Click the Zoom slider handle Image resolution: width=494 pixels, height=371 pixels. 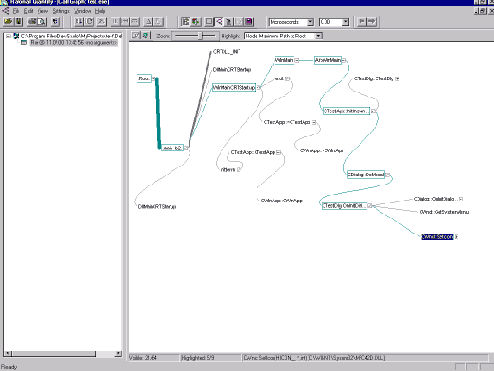tap(200, 35)
